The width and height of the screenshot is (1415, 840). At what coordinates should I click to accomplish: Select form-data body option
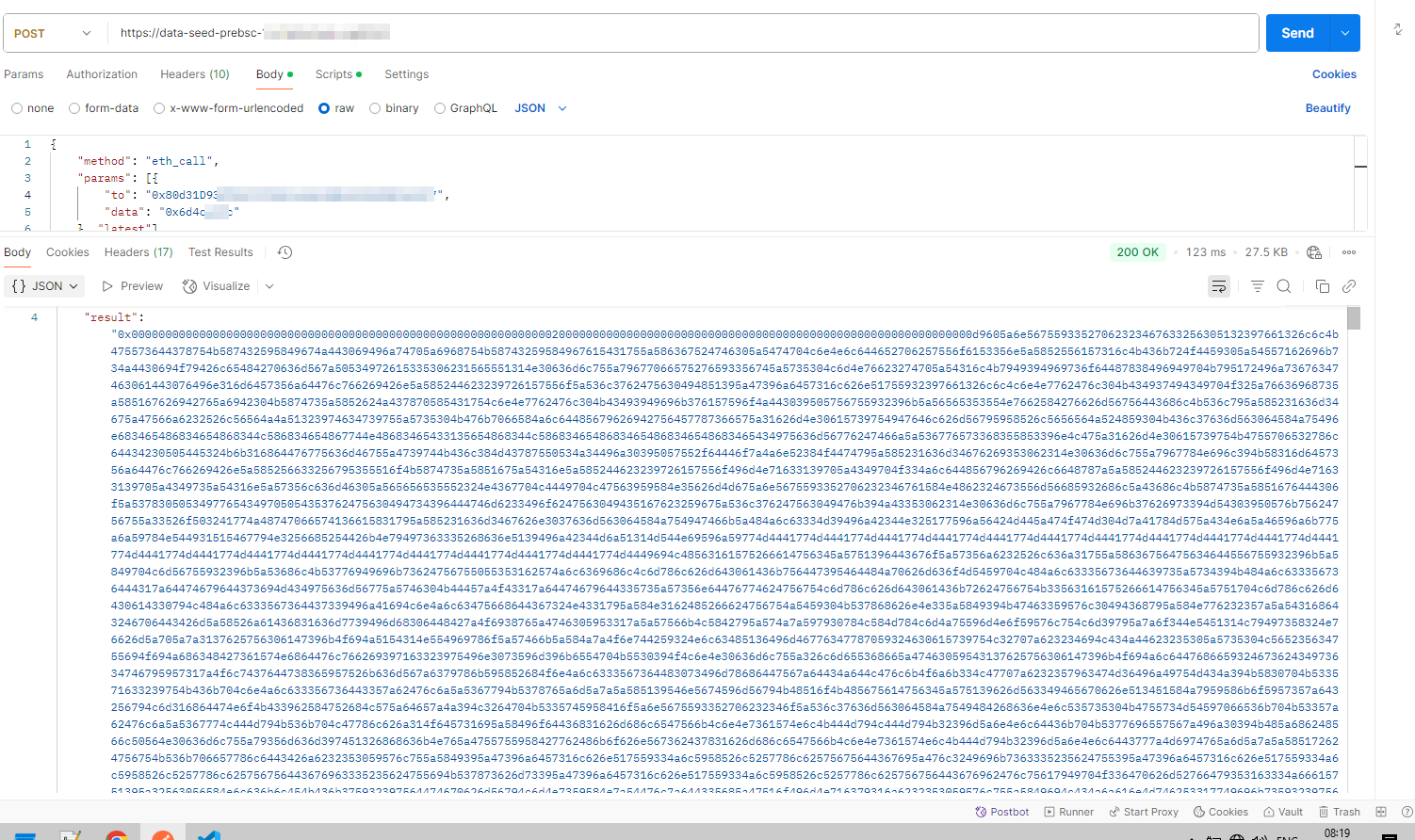click(74, 108)
